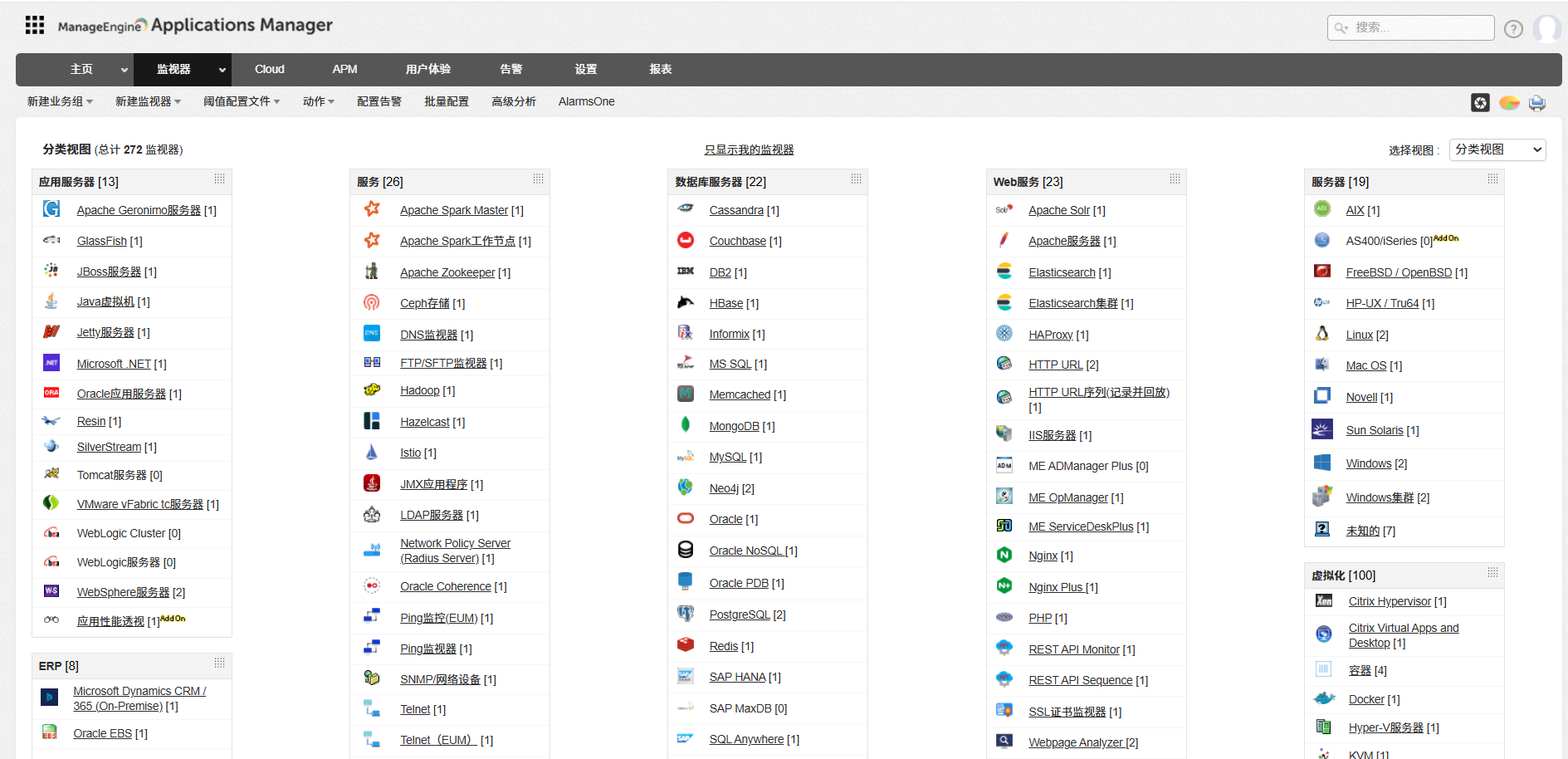Click the 只显示我的监视器 link
Viewport: 1568px width, 759px height.
748,149
